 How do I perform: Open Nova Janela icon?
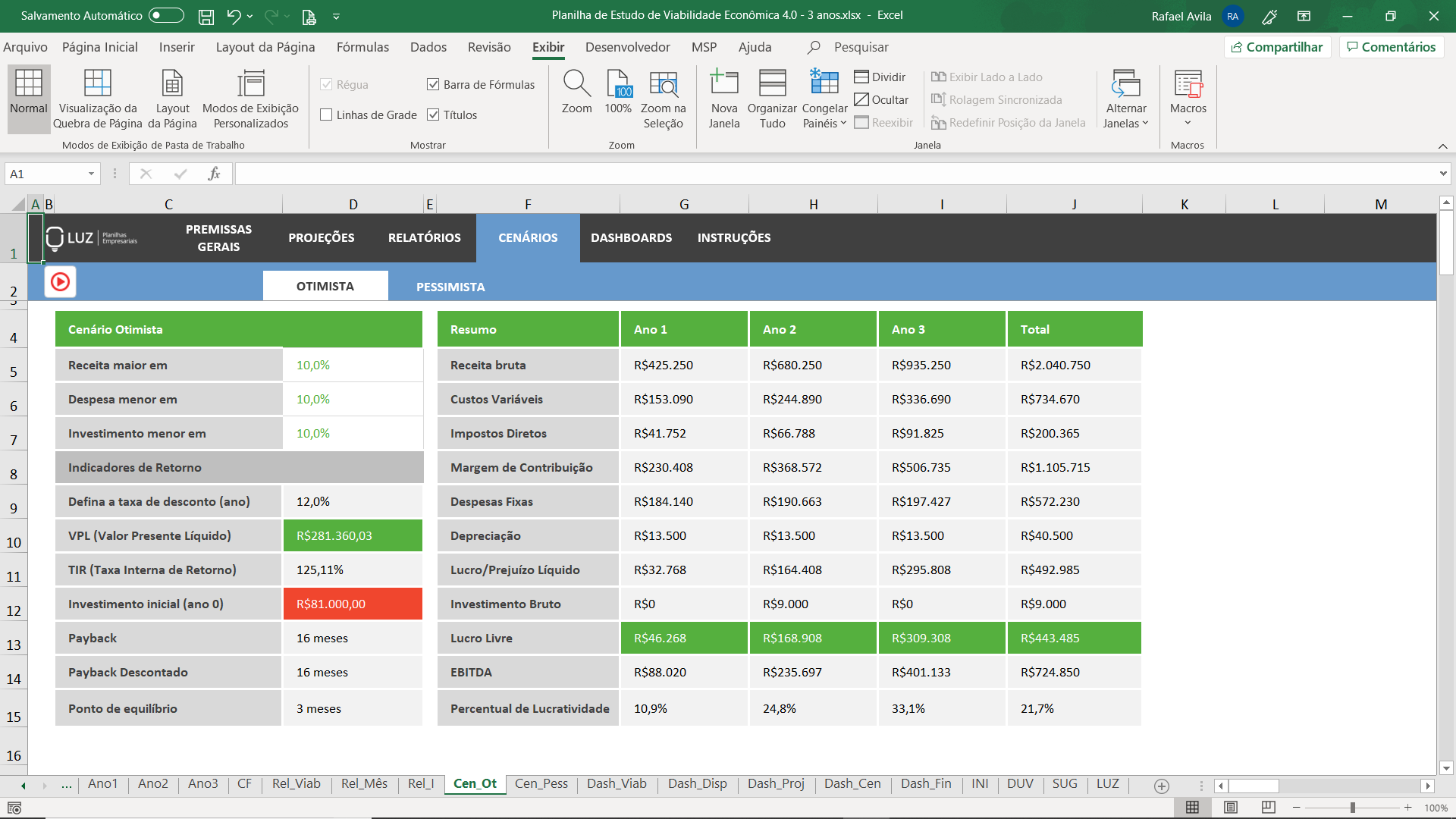point(723,83)
